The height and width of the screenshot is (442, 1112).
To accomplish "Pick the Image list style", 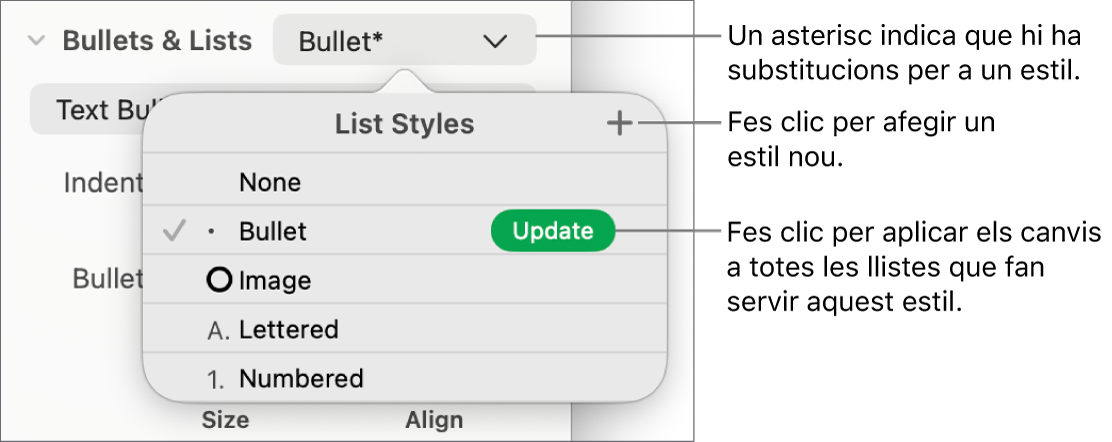I will click(275, 281).
